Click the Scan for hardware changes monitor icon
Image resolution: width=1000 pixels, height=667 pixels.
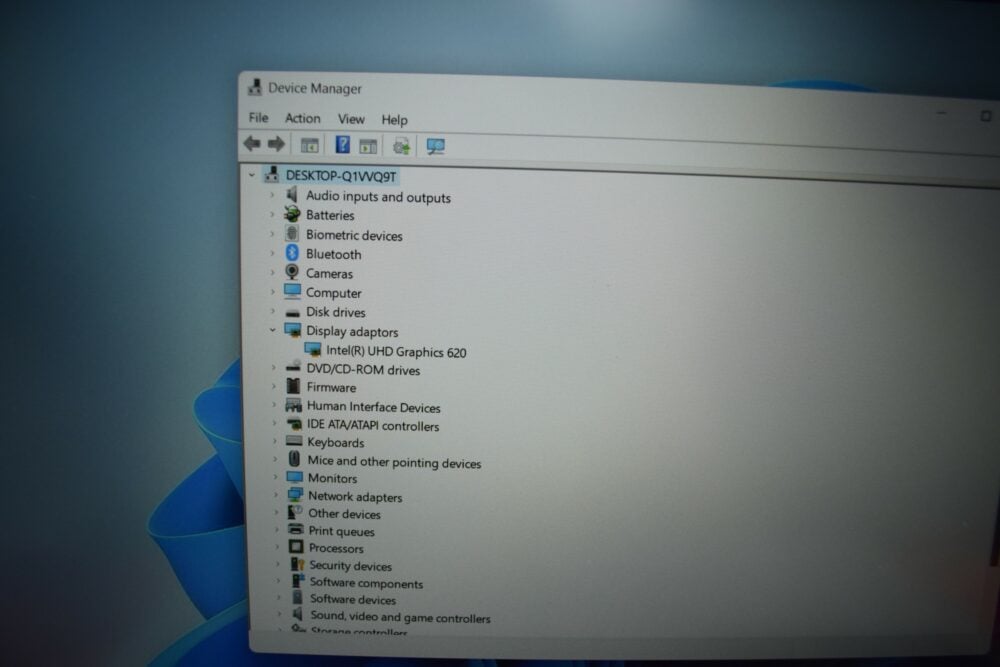[436, 147]
